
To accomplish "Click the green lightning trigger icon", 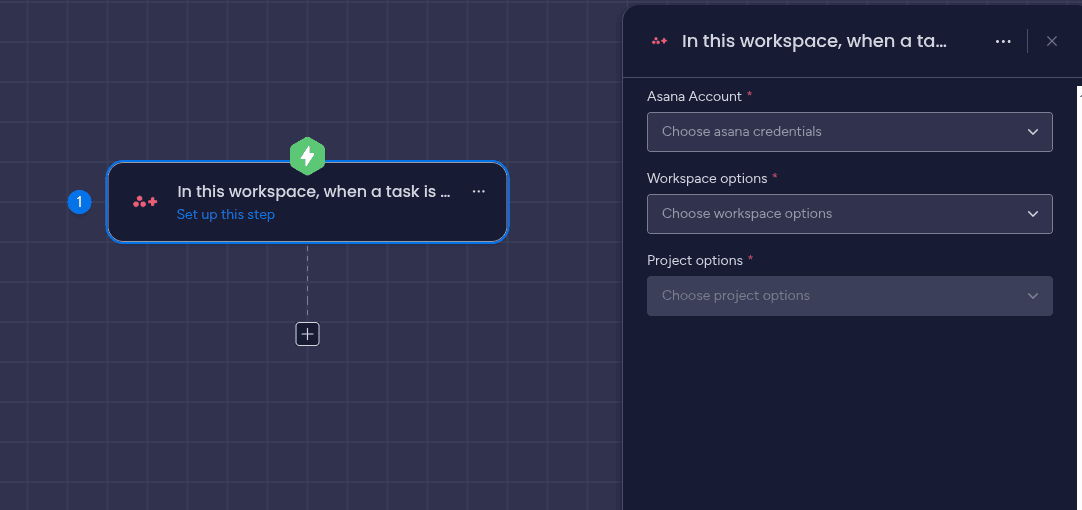I will (x=307, y=156).
